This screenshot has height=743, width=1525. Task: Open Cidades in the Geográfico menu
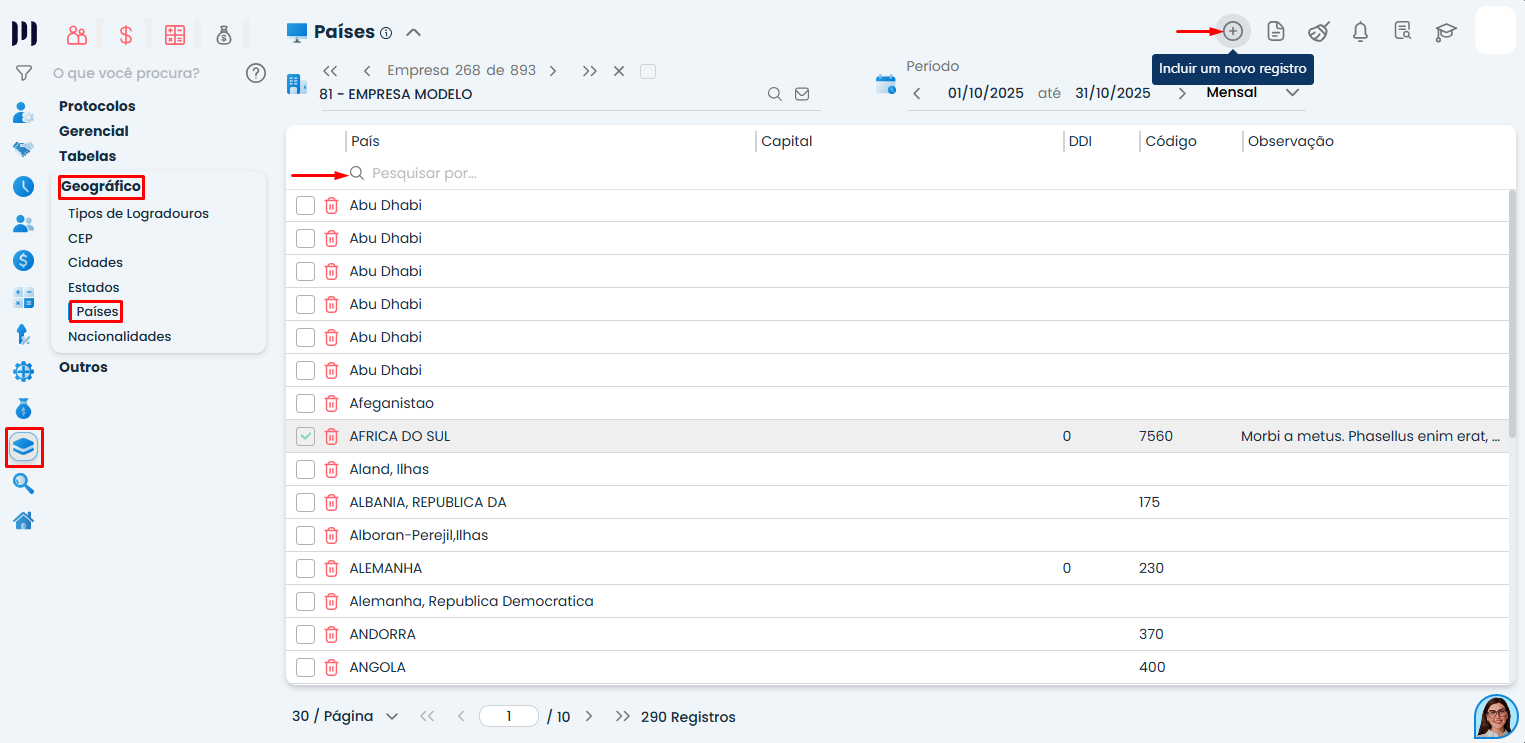click(95, 263)
